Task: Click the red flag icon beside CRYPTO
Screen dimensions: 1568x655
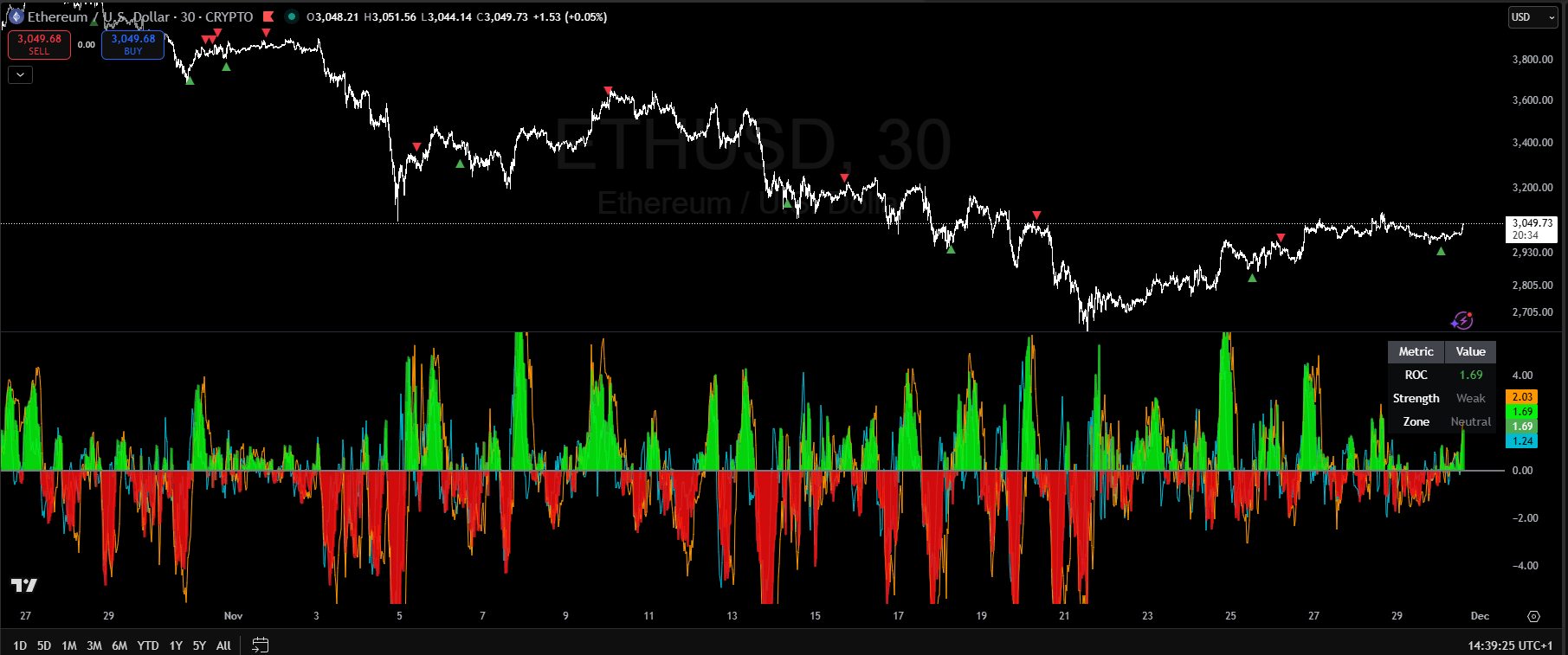Action: point(268,16)
